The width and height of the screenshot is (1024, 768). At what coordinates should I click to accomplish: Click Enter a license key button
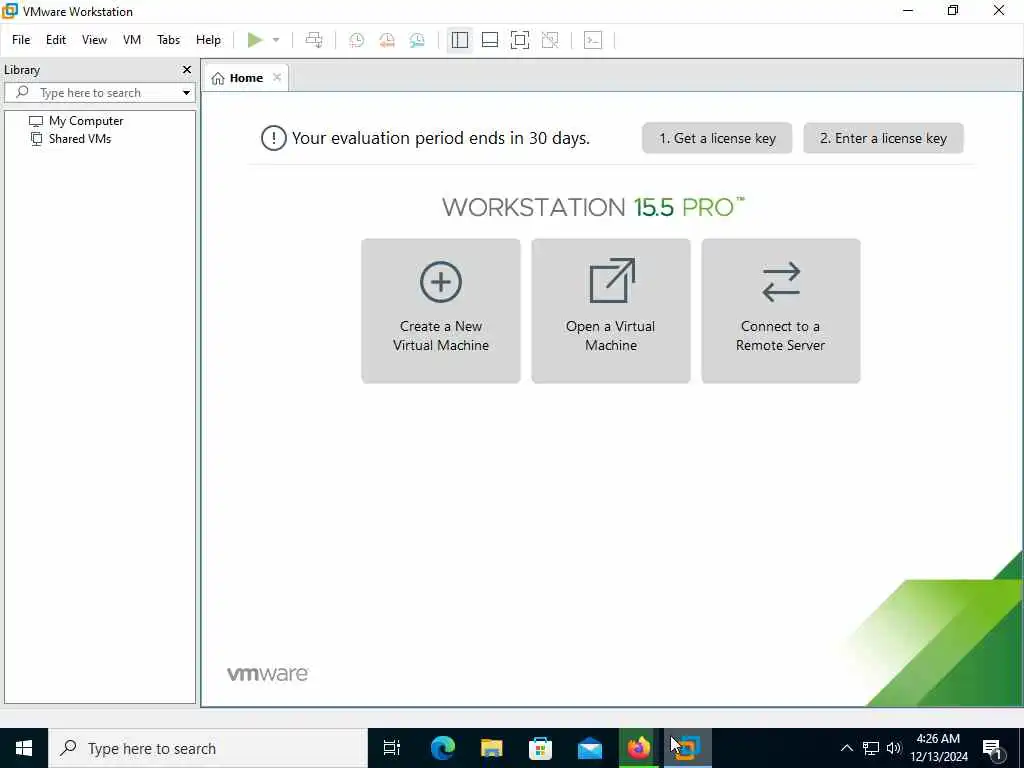point(883,138)
